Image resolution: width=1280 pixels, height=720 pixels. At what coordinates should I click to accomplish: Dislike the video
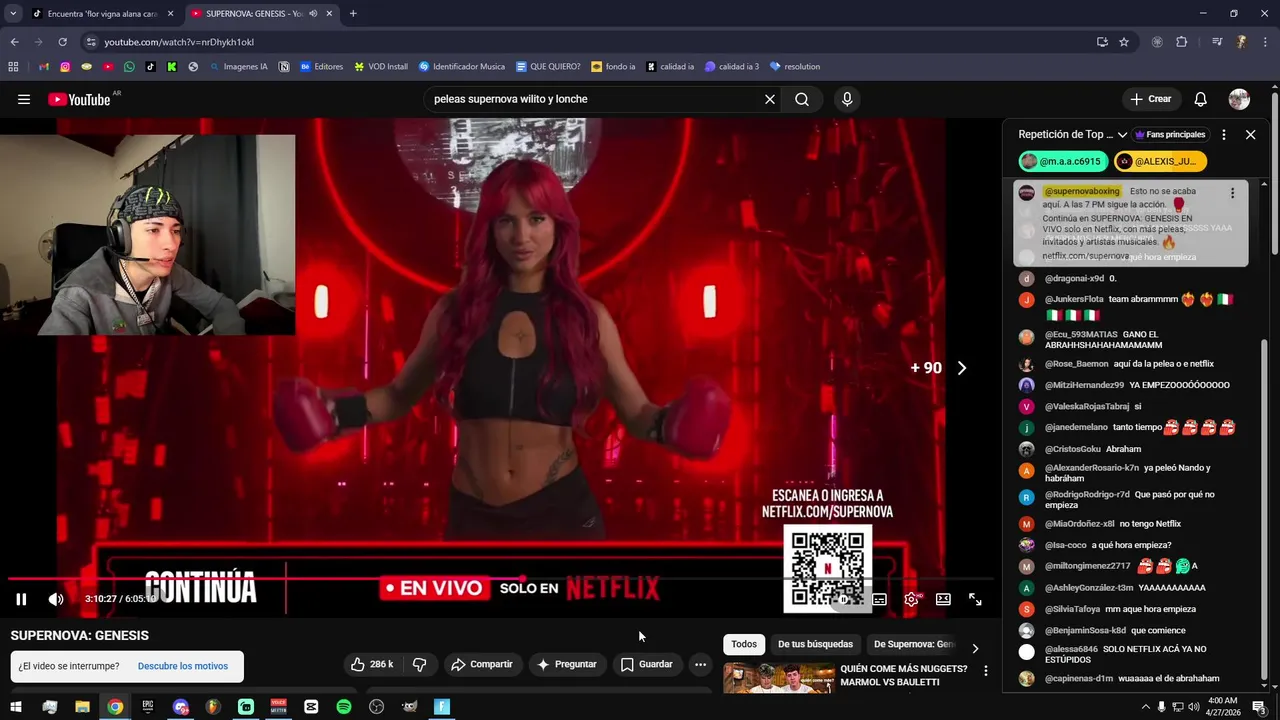pos(420,664)
